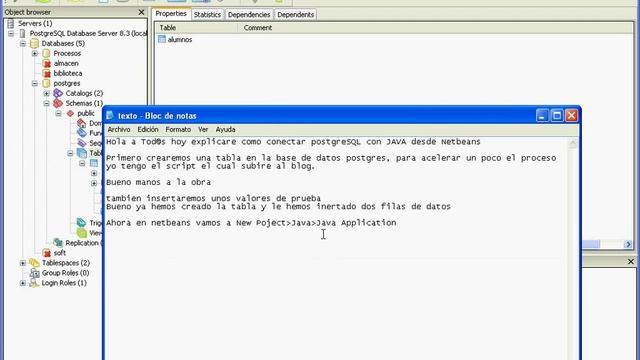Collapse the postgres database node
Screen dimensions: 640x360
[x=35, y=83]
